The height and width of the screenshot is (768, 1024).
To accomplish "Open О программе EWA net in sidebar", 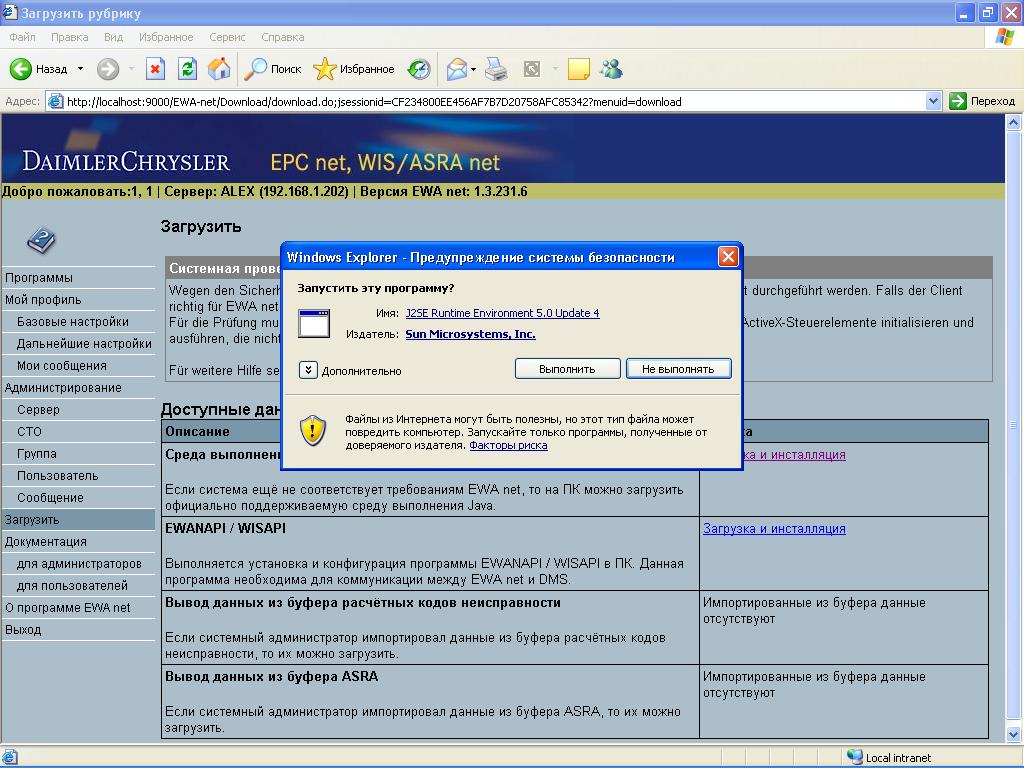I will click(67, 607).
